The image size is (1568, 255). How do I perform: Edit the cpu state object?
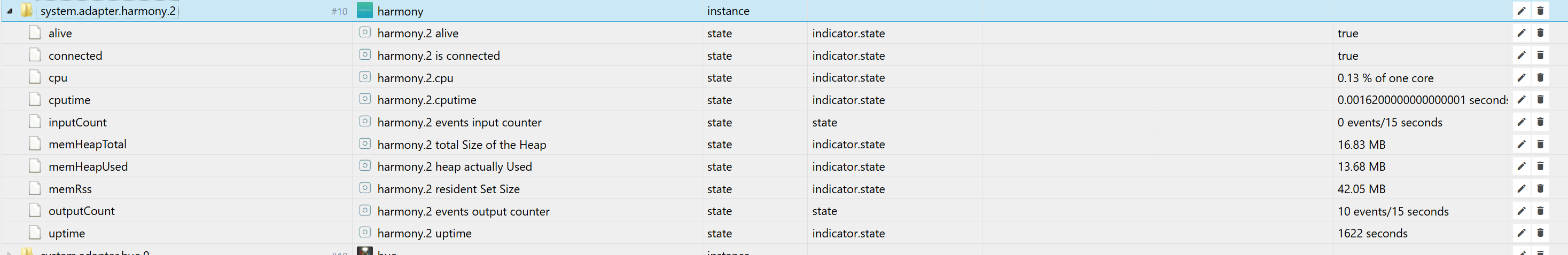click(1521, 78)
